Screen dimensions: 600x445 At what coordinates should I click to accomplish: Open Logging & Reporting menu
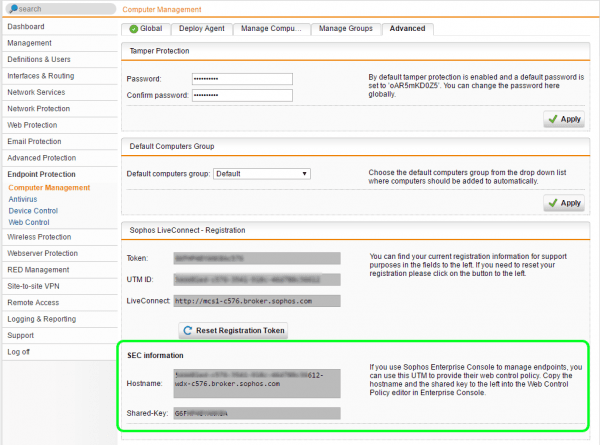[60, 319]
